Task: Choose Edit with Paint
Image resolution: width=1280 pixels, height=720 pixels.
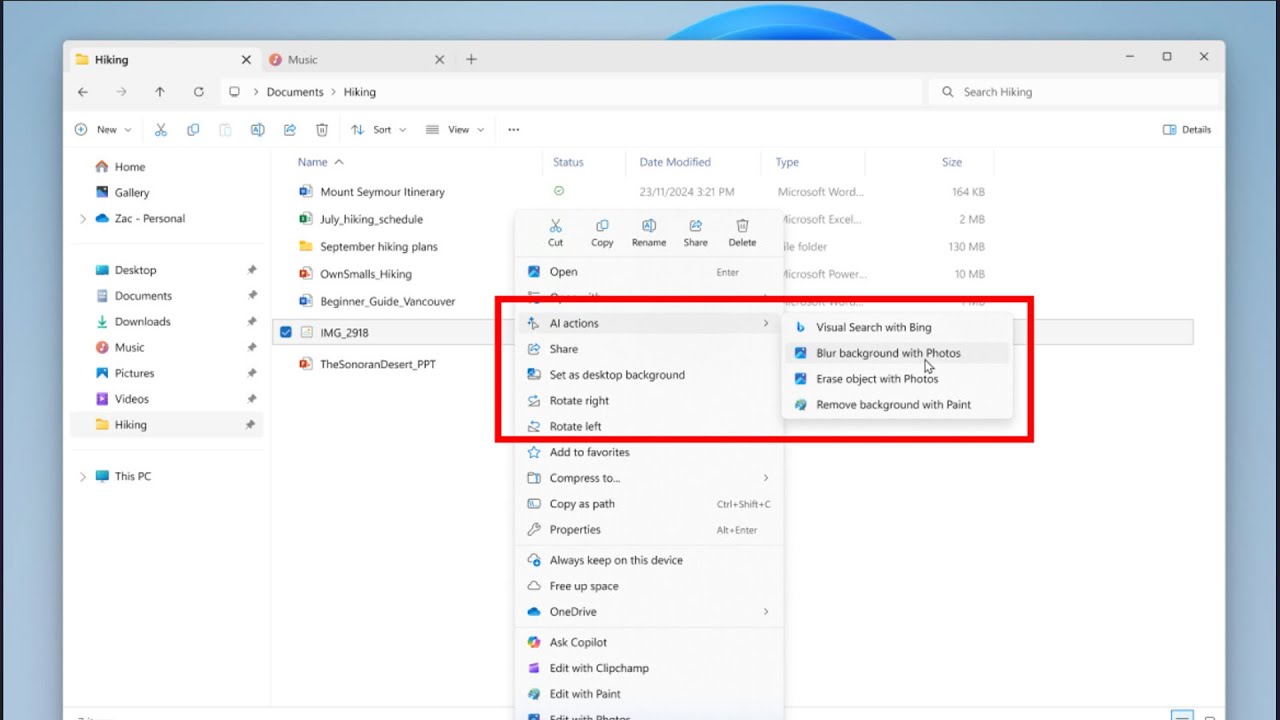Action: tap(647, 694)
